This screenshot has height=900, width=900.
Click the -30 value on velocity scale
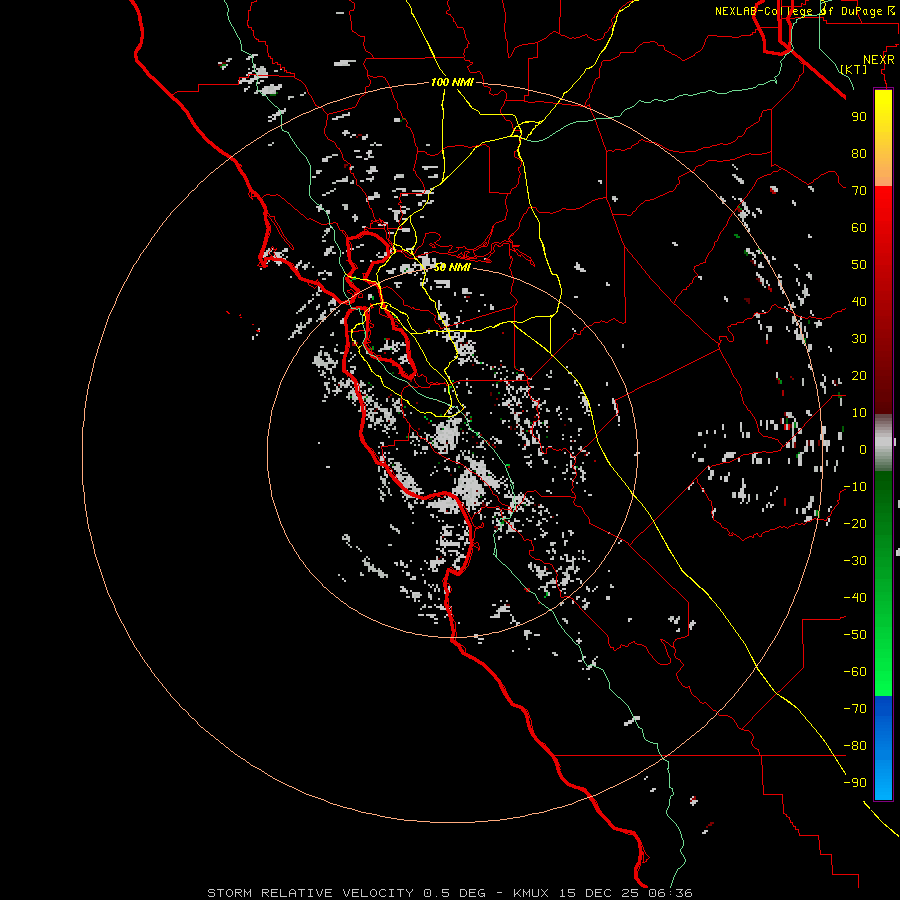(x=855, y=561)
